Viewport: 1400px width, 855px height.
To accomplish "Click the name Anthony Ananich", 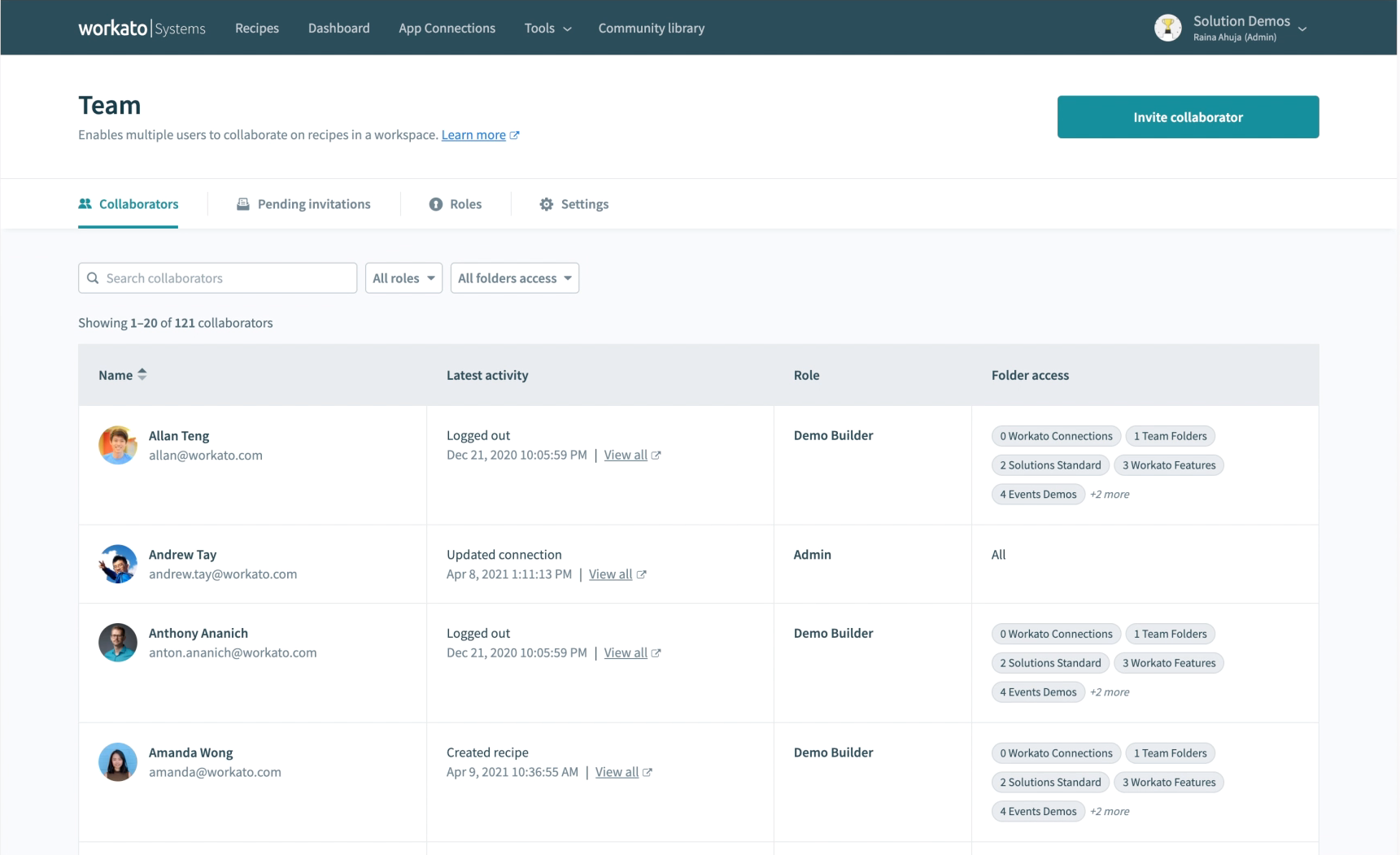I will [x=198, y=634].
